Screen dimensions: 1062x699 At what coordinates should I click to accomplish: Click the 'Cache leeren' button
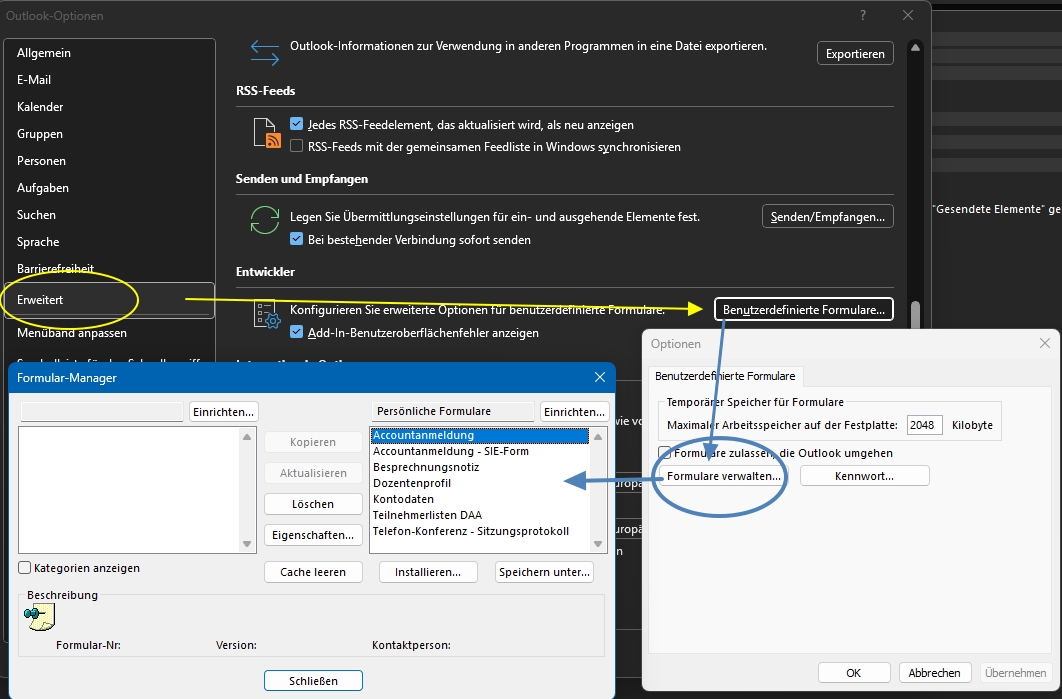tap(313, 572)
